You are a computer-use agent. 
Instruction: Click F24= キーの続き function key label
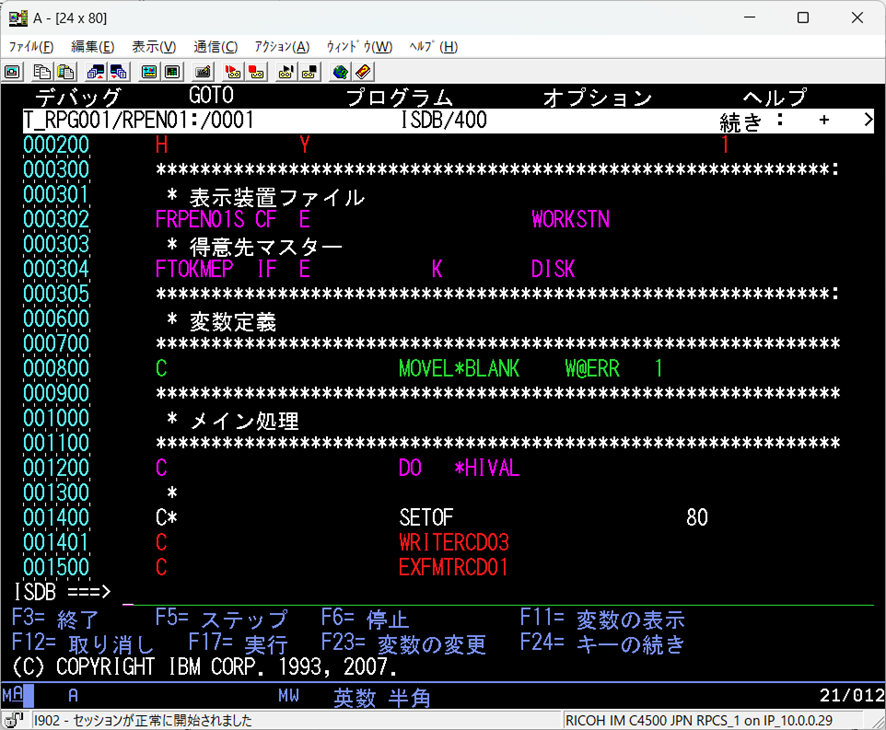click(x=602, y=644)
